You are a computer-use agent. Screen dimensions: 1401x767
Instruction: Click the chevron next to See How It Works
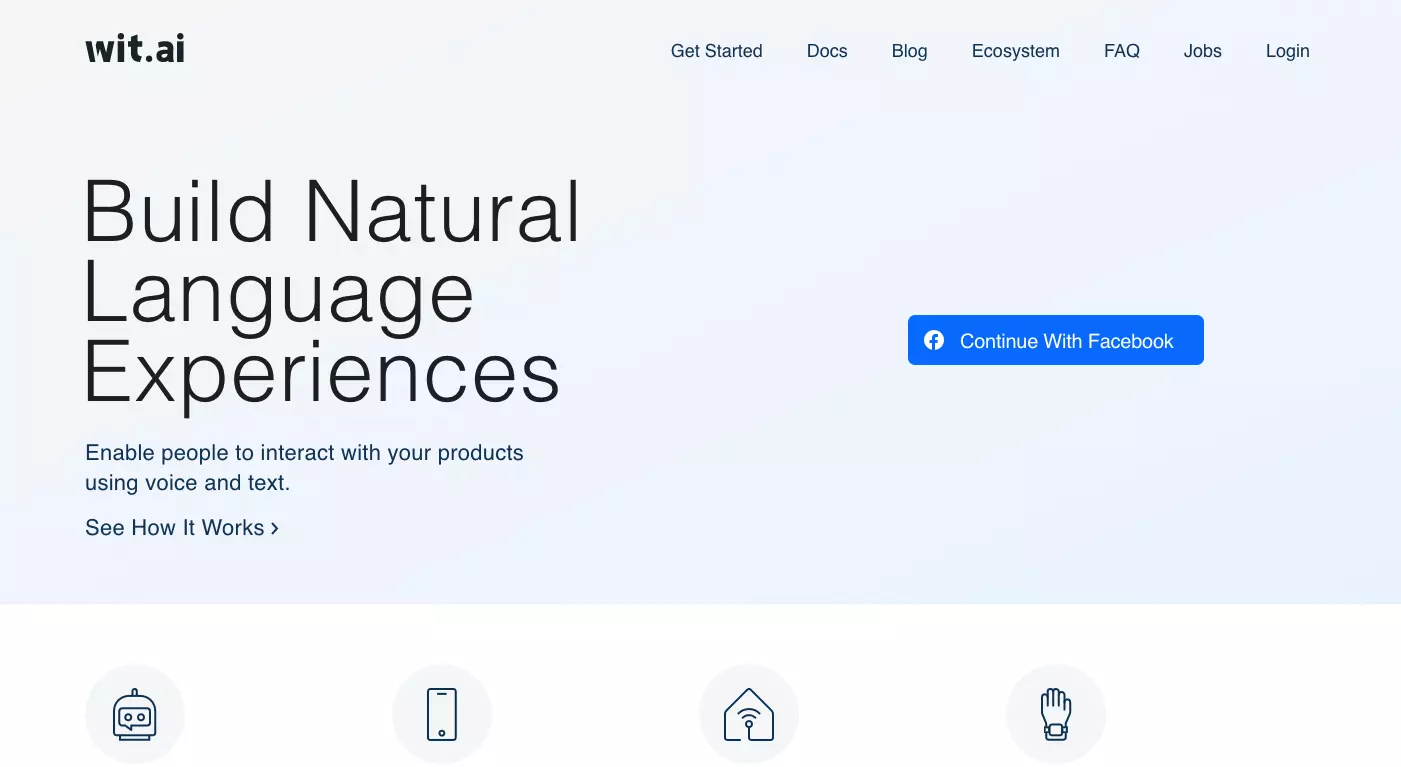pos(274,528)
